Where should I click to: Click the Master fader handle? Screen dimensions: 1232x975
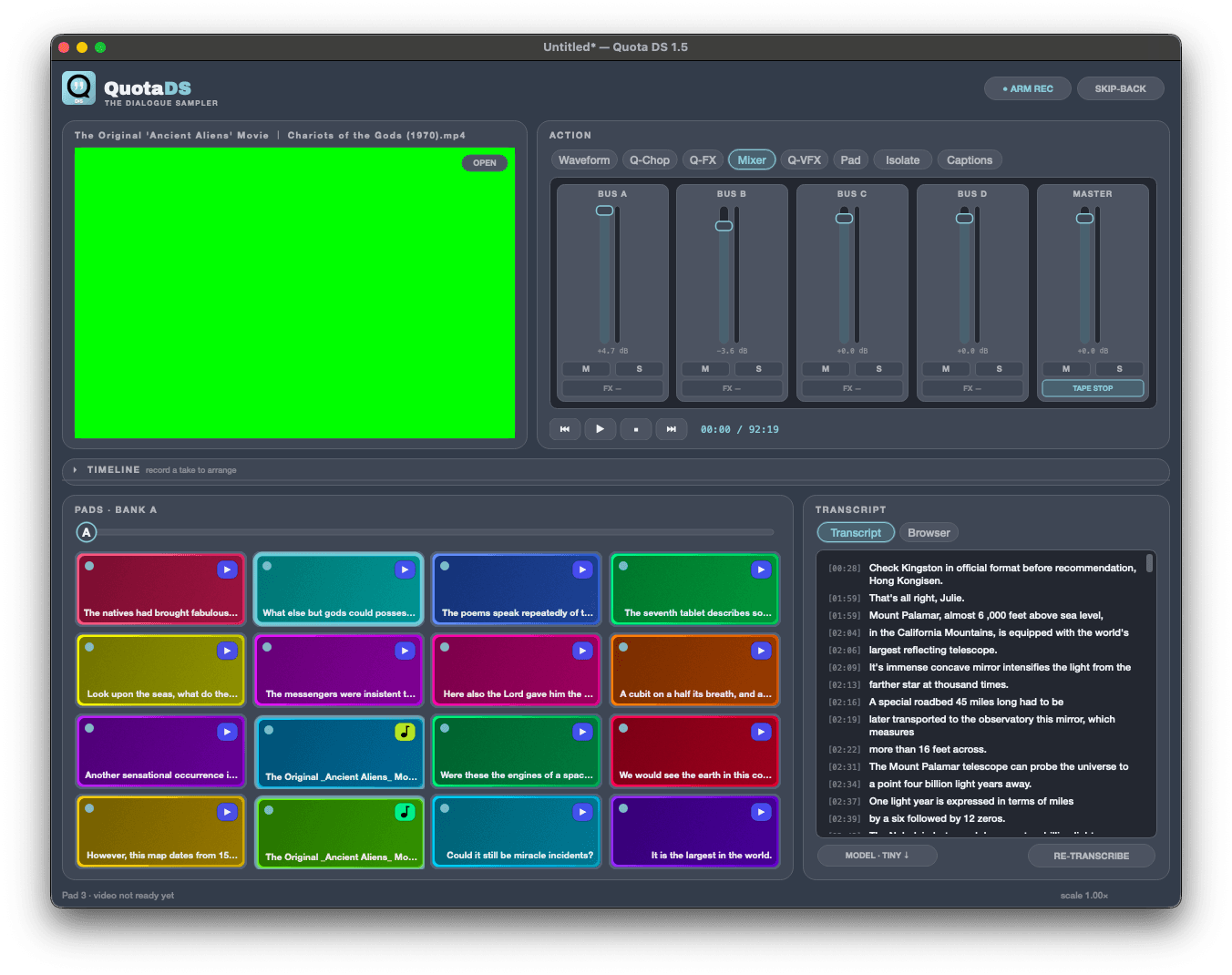coord(1085,218)
